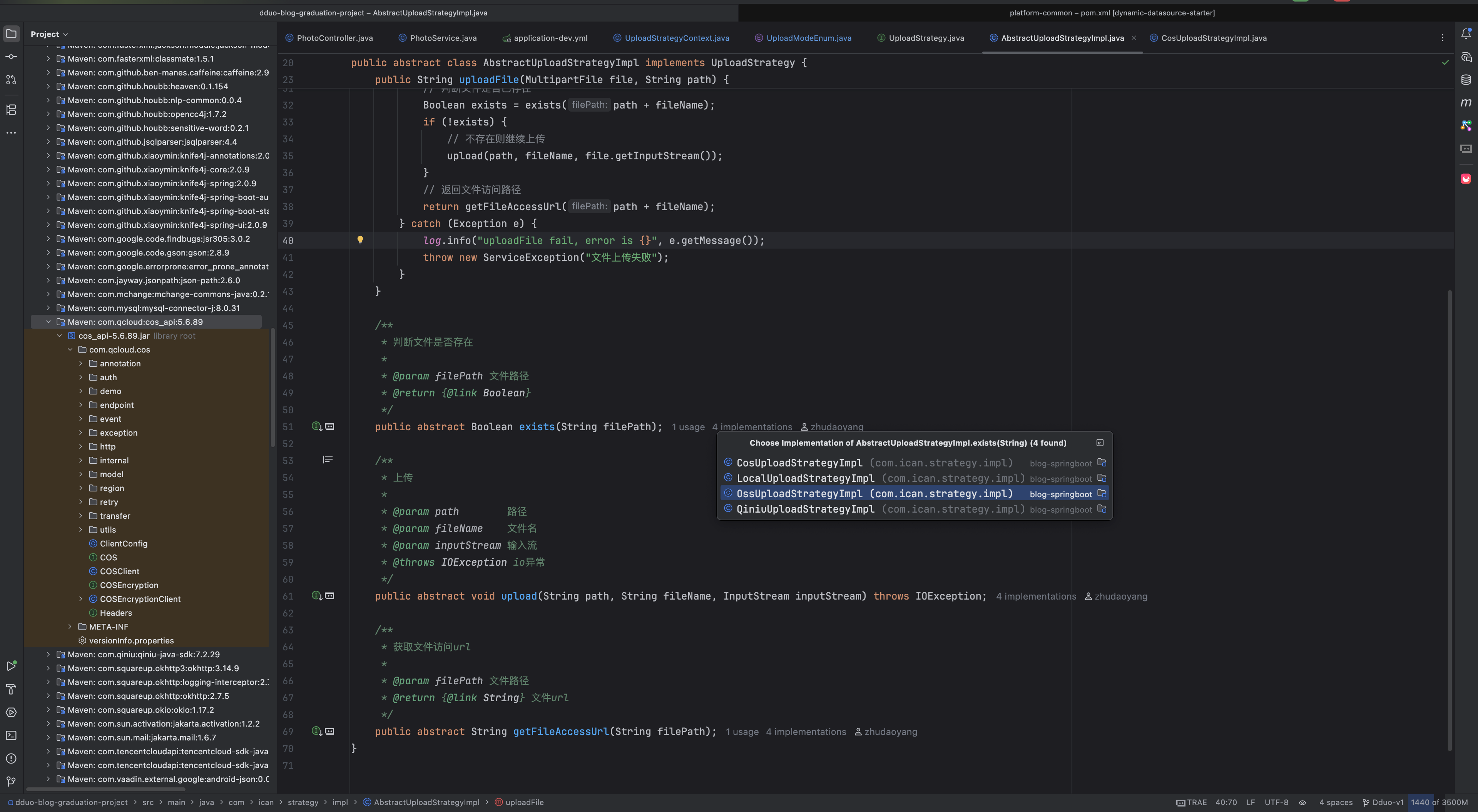
Task: Toggle the reader mode eye icon
Action: click(x=1302, y=802)
